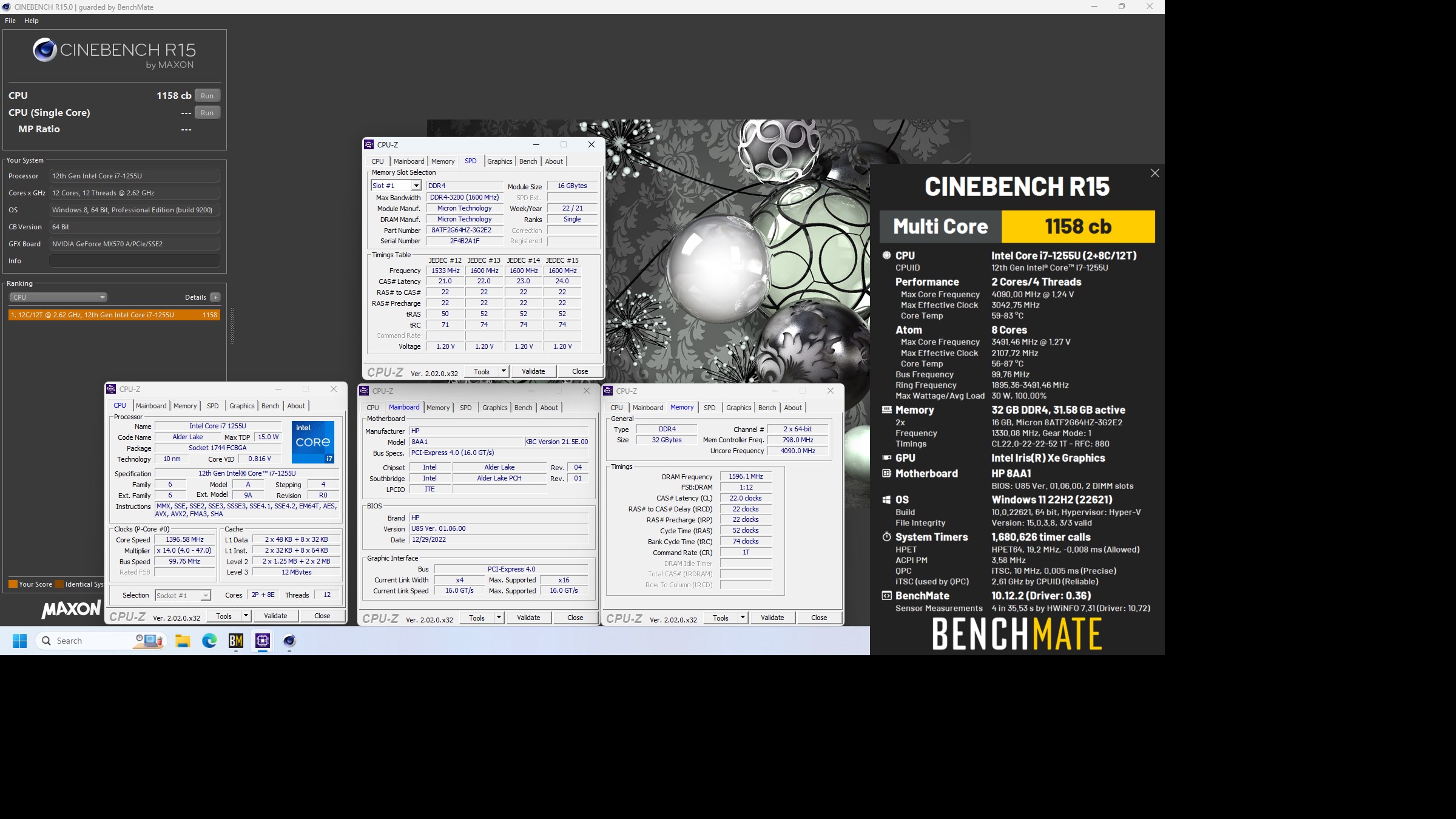Click the Identical System legend swatch
Screen dimensions: 1456x819
[x=59, y=584]
